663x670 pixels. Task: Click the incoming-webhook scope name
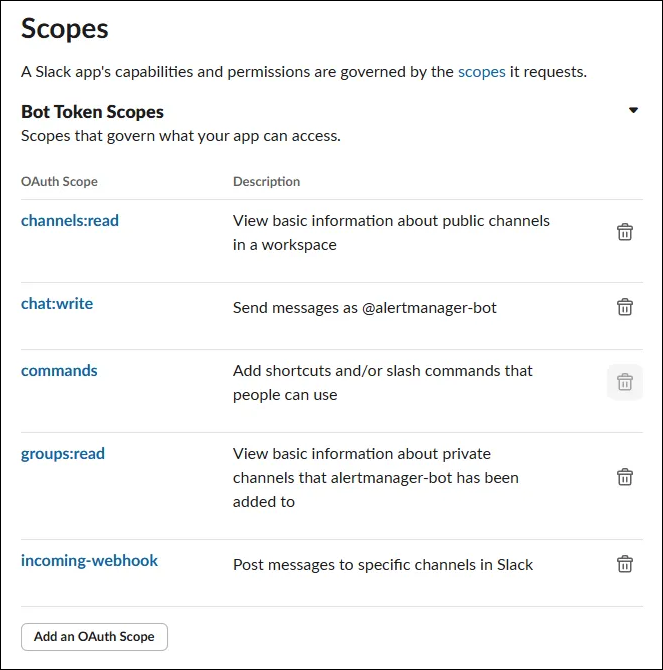tap(89, 560)
